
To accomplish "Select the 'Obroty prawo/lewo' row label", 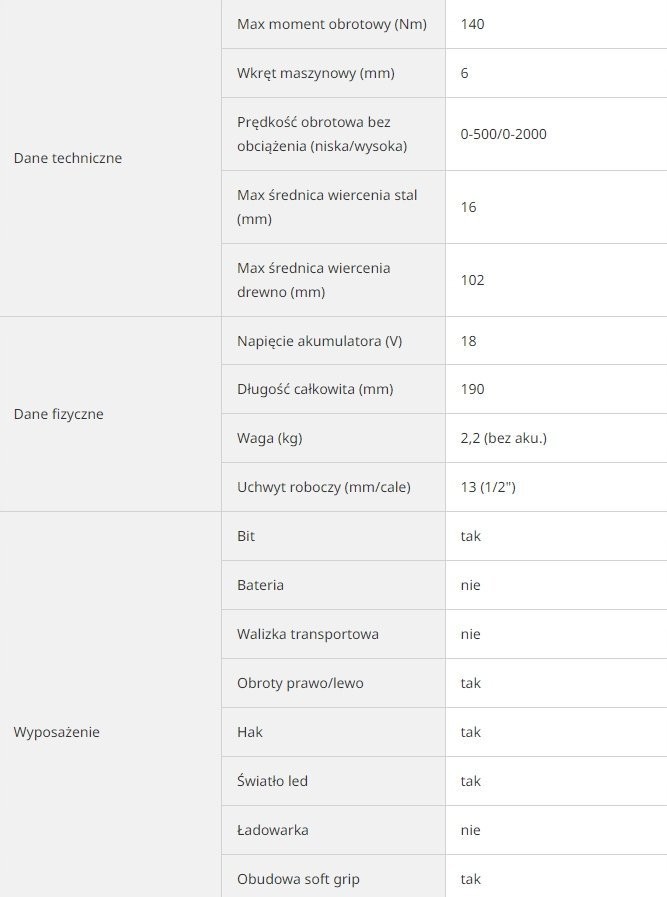I will [300, 683].
